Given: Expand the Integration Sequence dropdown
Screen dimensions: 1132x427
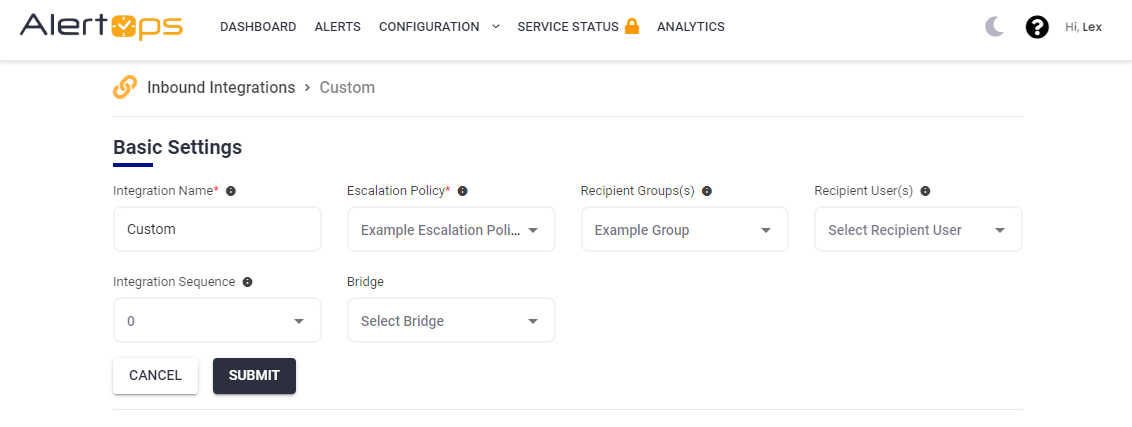Looking at the screenshot, I should coord(217,321).
